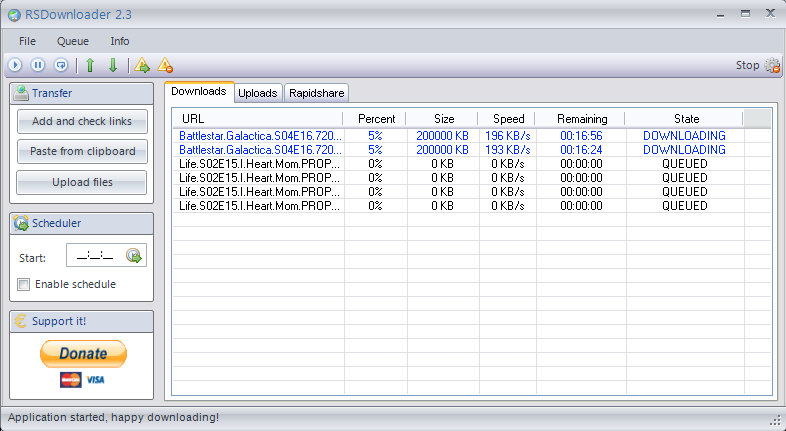Click Add and check links button

(82, 121)
